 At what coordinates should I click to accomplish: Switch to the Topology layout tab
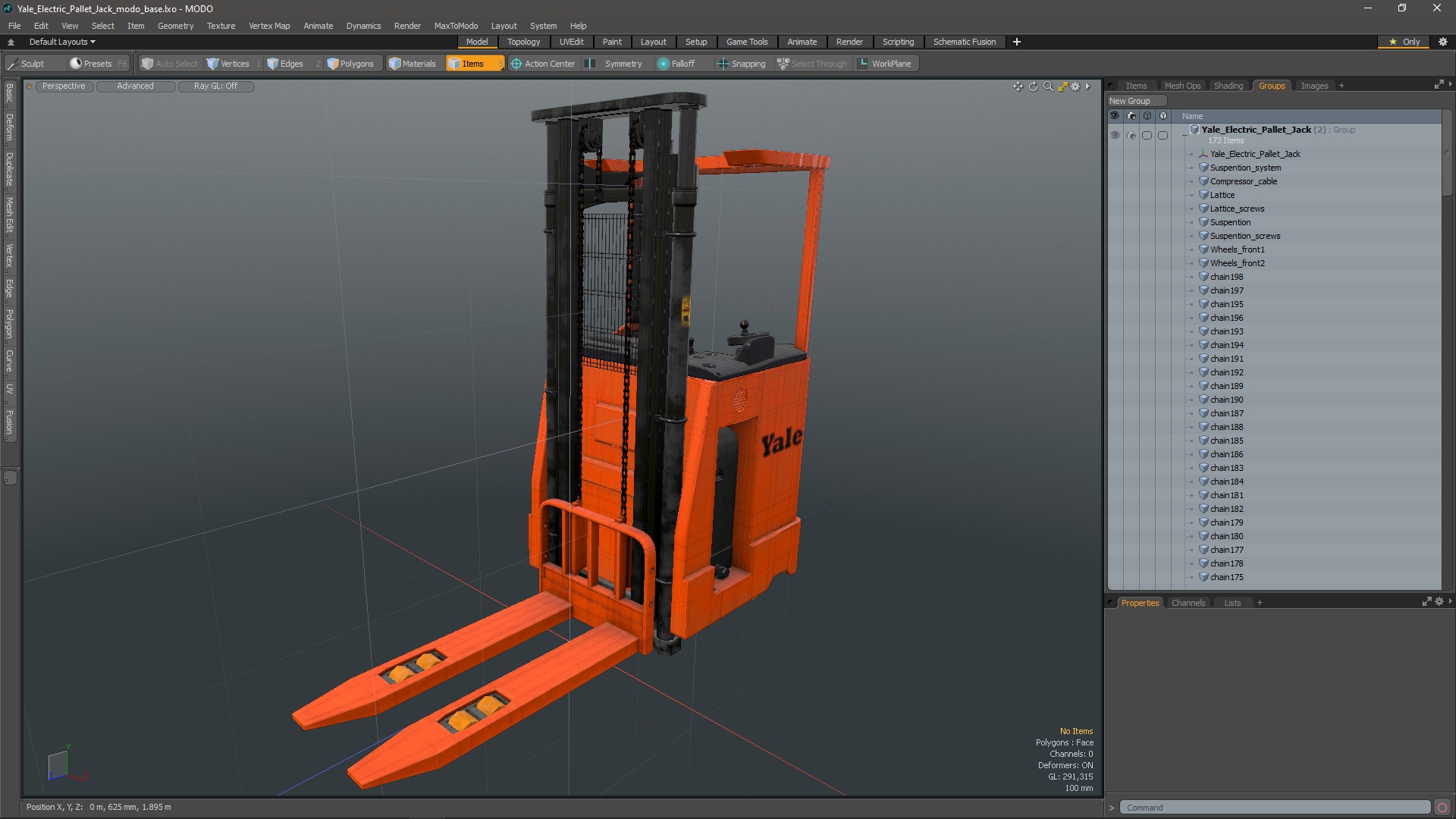coord(523,42)
